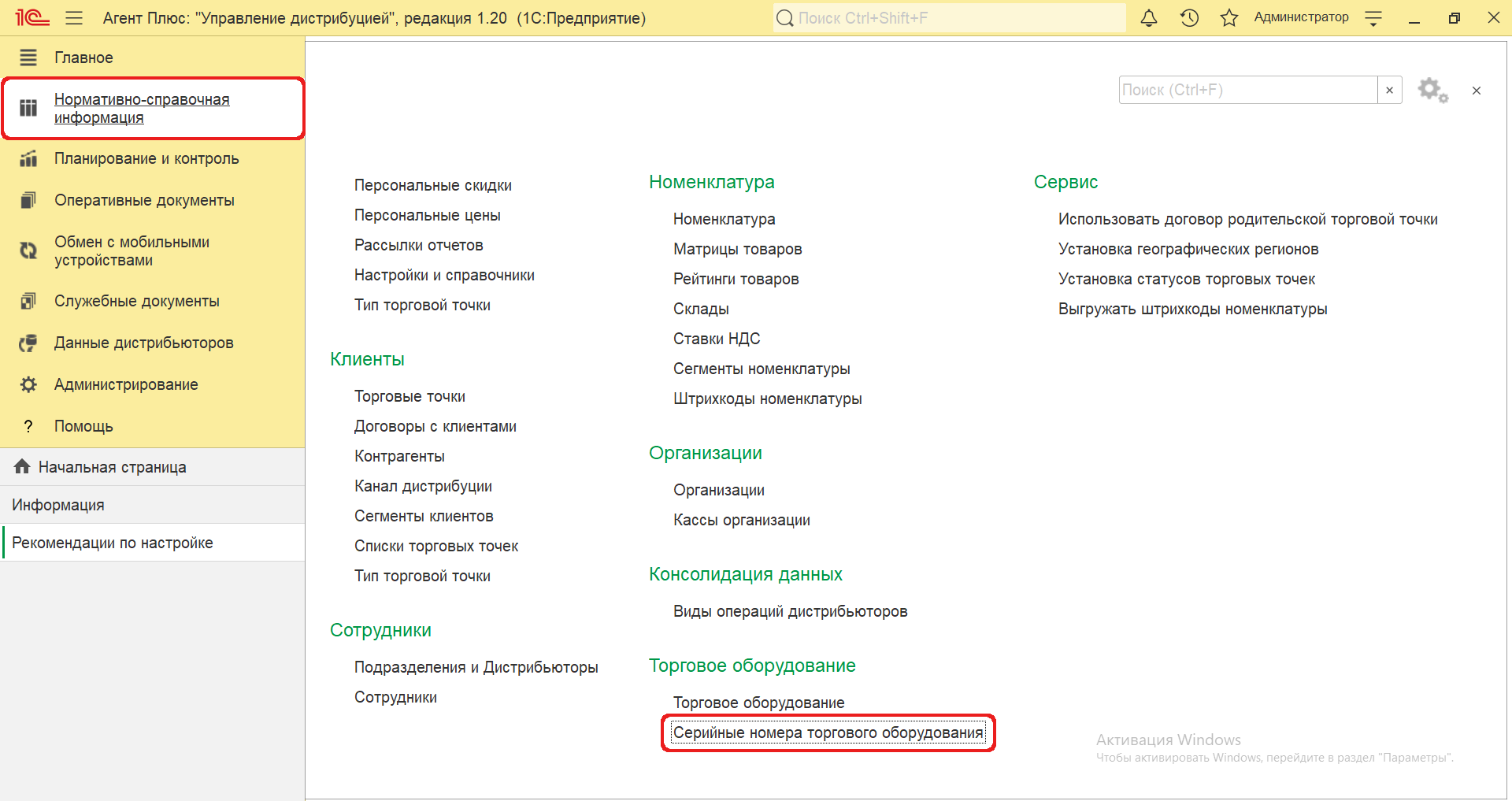Open the Номенклатура catalog link
Screen dimensions: 1512x801
pyautogui.click(x=724, y=219)
